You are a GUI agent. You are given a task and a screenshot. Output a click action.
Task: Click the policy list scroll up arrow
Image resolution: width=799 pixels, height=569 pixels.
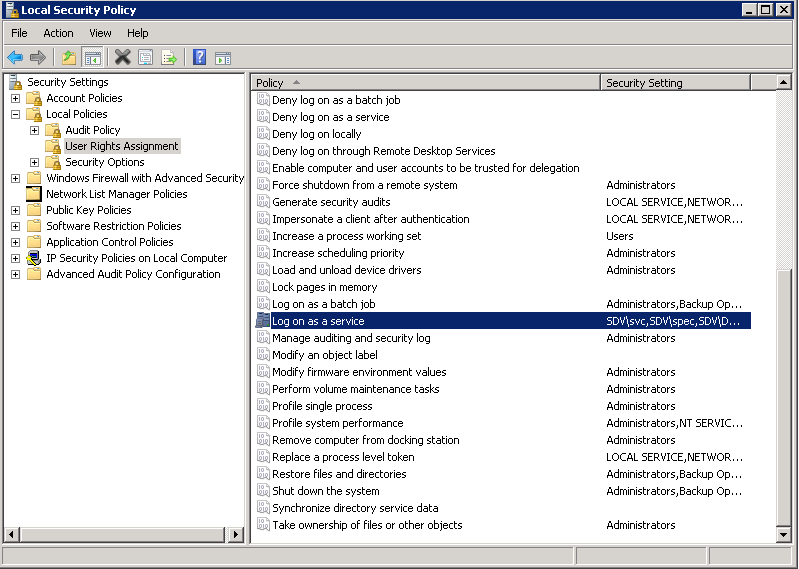pyautogui.click(x=784, y=83)
